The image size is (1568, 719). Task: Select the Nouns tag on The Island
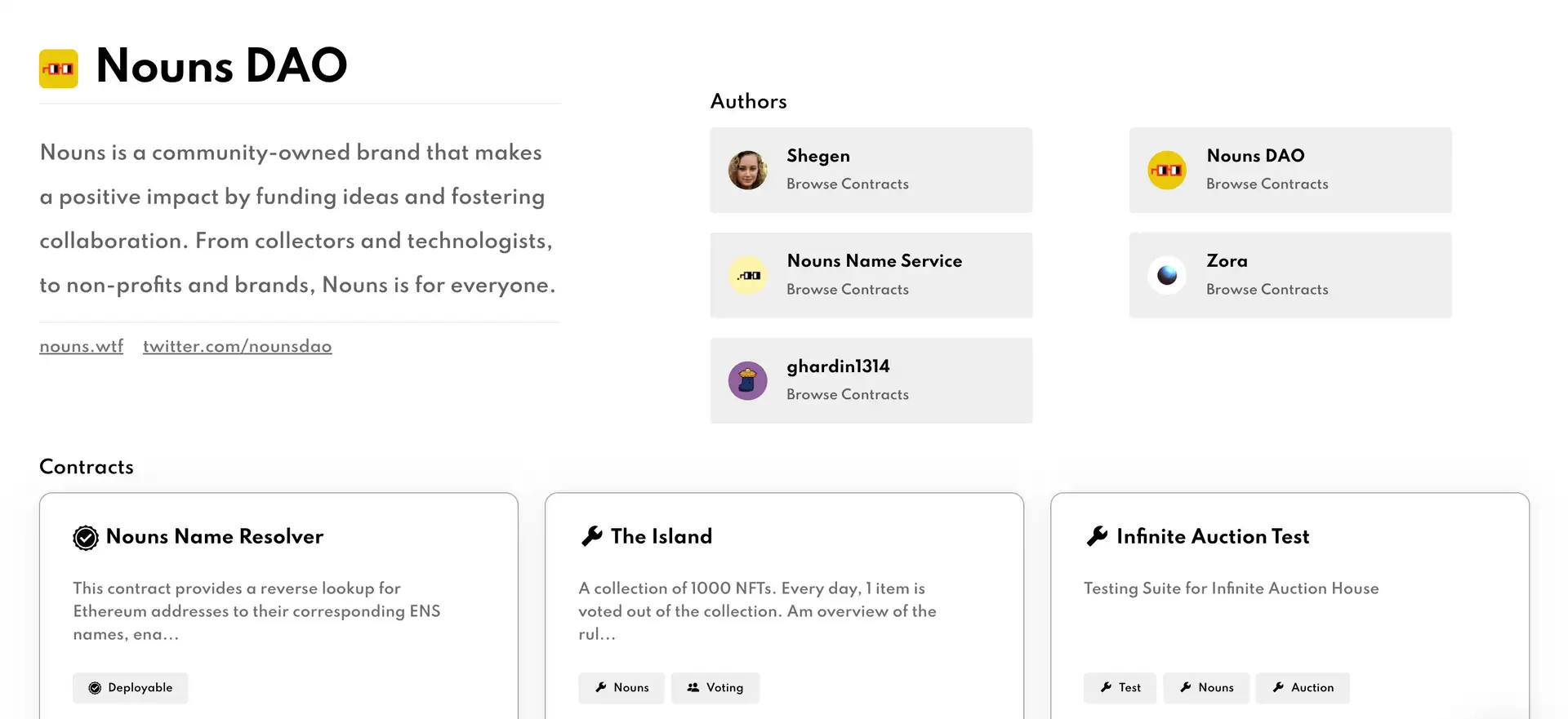(x=621, y=688)
